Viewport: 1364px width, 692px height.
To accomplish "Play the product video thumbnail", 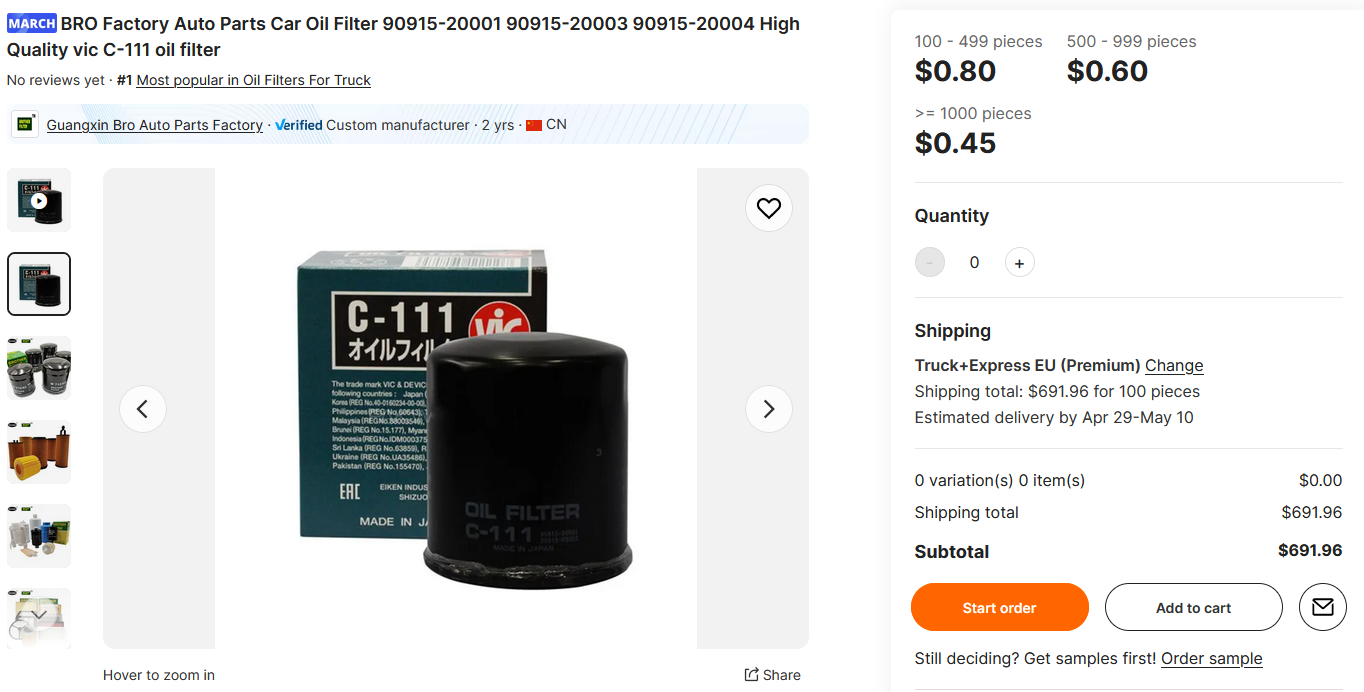I will (x=39, y=200).
